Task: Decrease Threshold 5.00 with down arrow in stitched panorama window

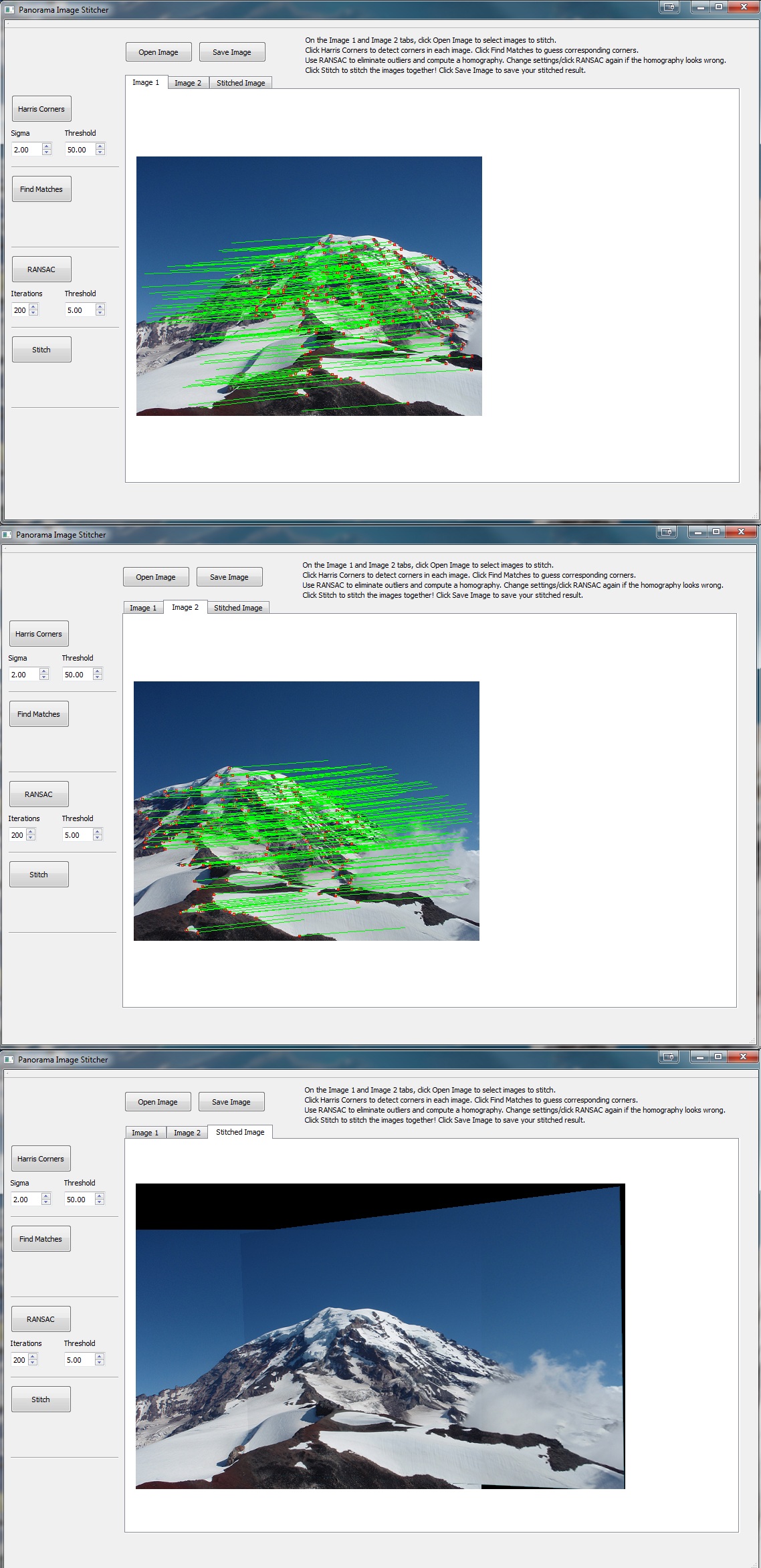Action: [100, 1363]
